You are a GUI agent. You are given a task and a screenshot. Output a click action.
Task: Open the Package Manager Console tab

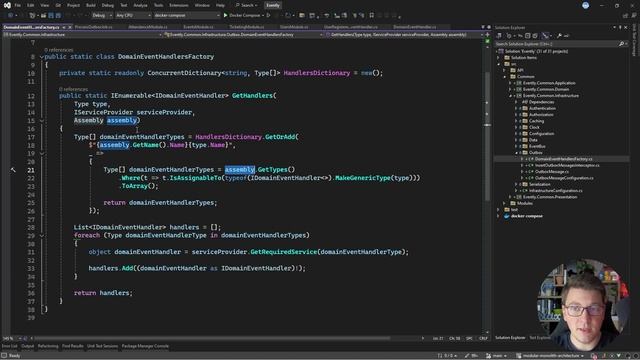click(145, 346)
